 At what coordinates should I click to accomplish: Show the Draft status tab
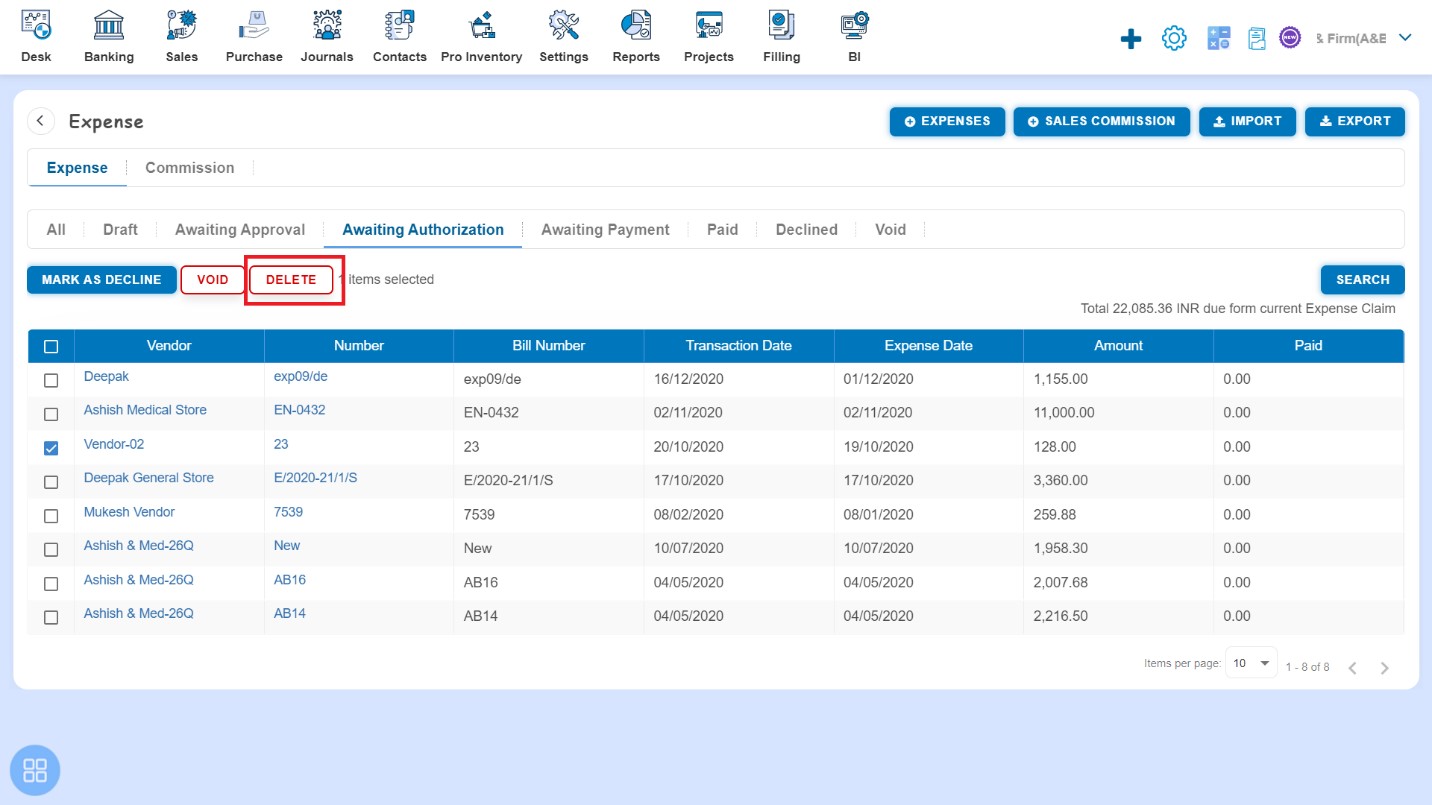[120, 229]
